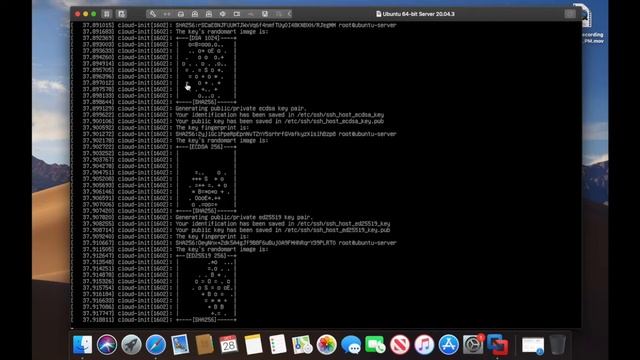Open Mail stamp icon in Dock
The height and width of the screenshot is (360, 640).
point(180,345)
